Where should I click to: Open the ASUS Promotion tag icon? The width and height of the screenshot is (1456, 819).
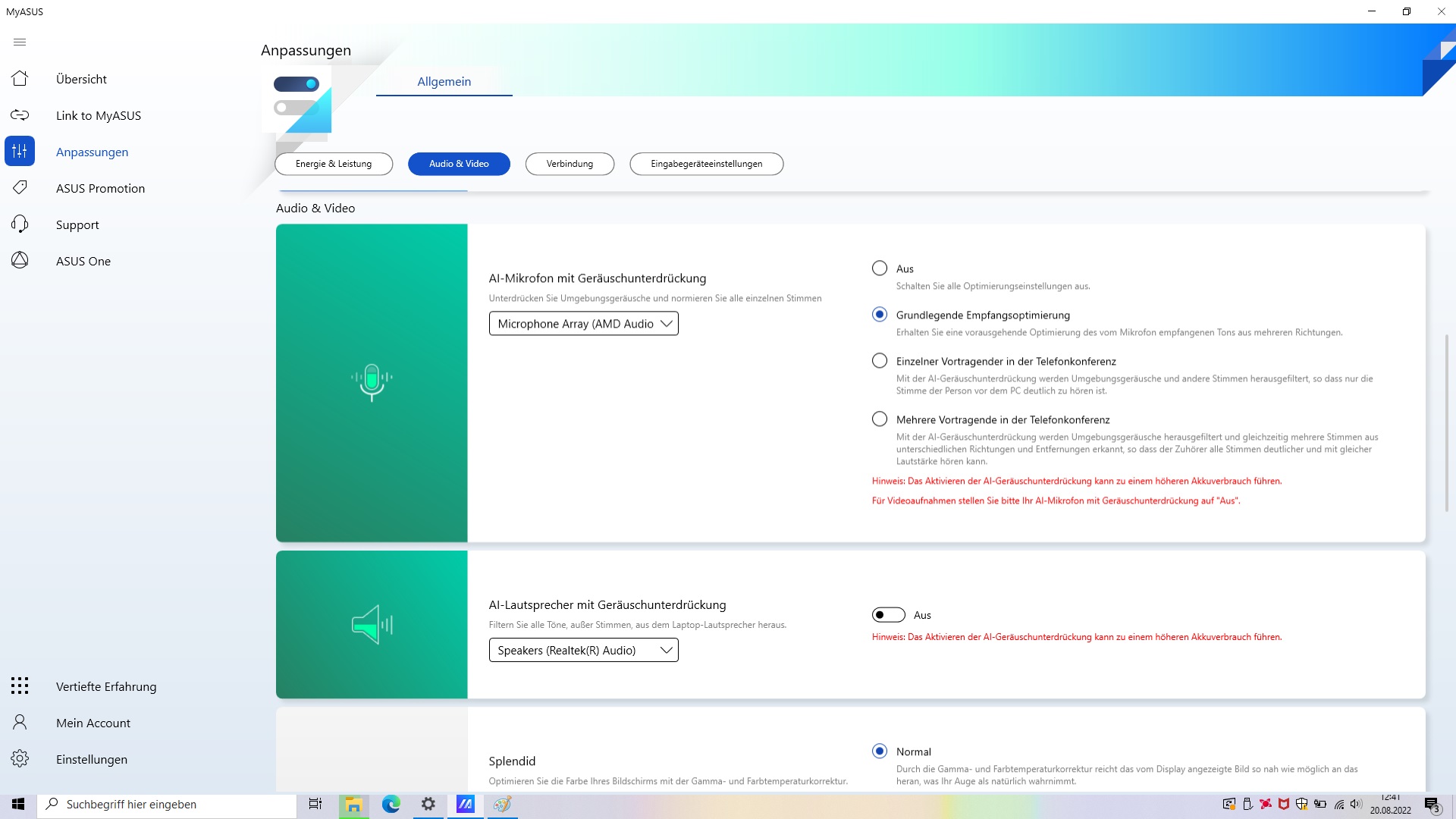20,187
